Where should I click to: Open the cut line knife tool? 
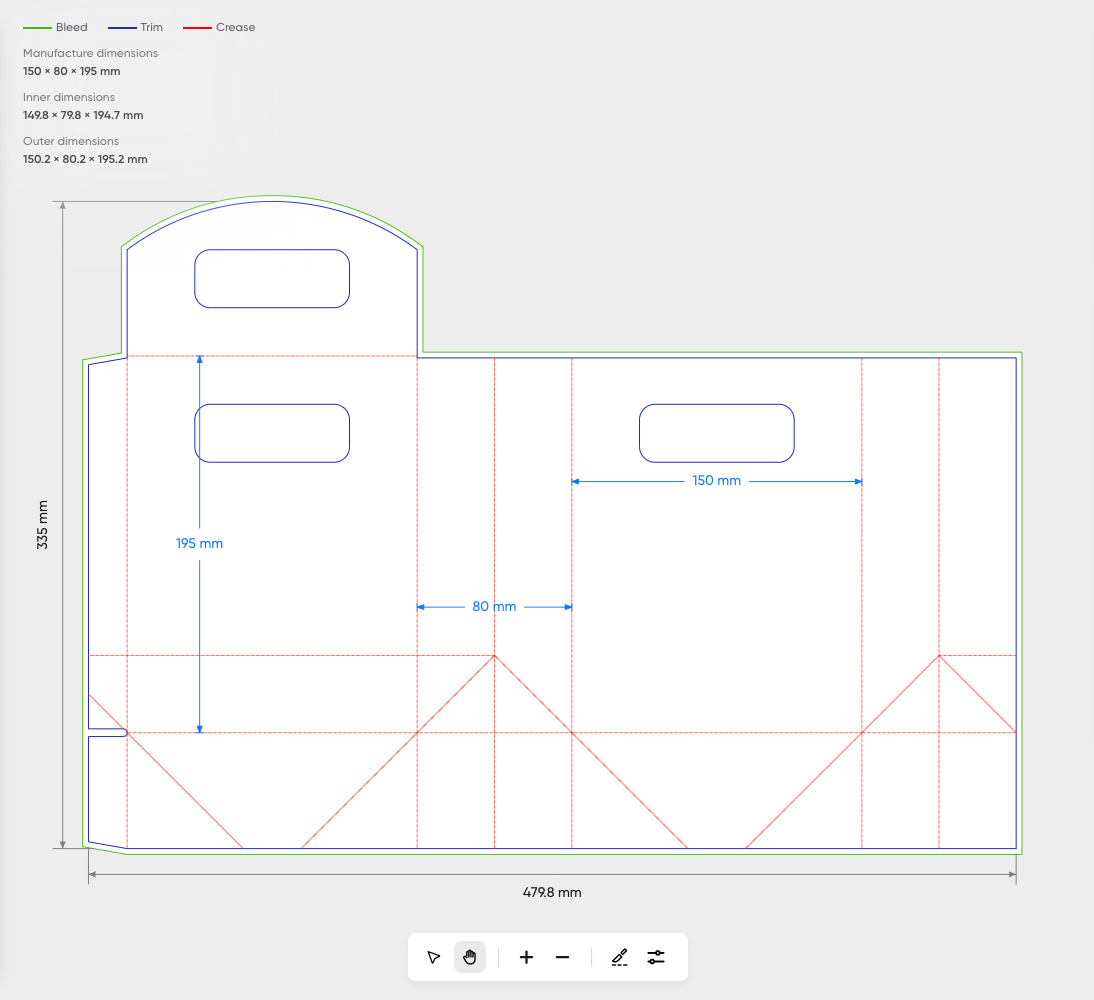pyautogui.click(x=619, y=957)
